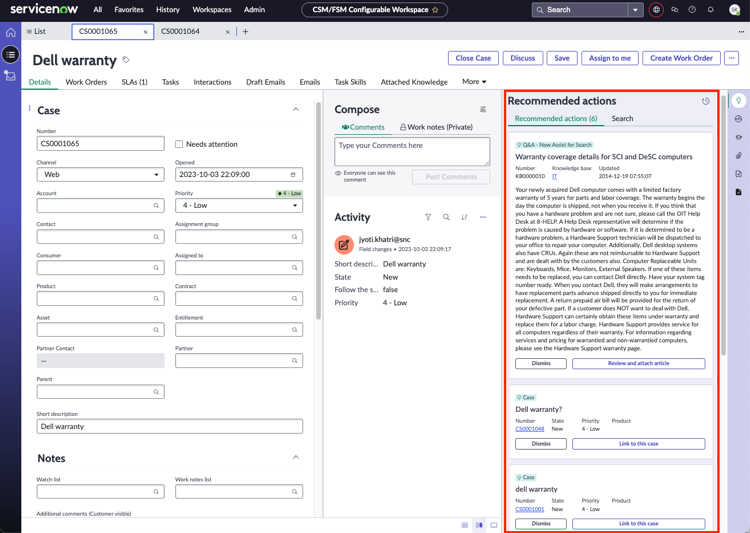The height and width of the screenshot is (533, 750).
Task: Open the chat conversations icon in header
Action: pyautogui.click(x=674, y=10)
